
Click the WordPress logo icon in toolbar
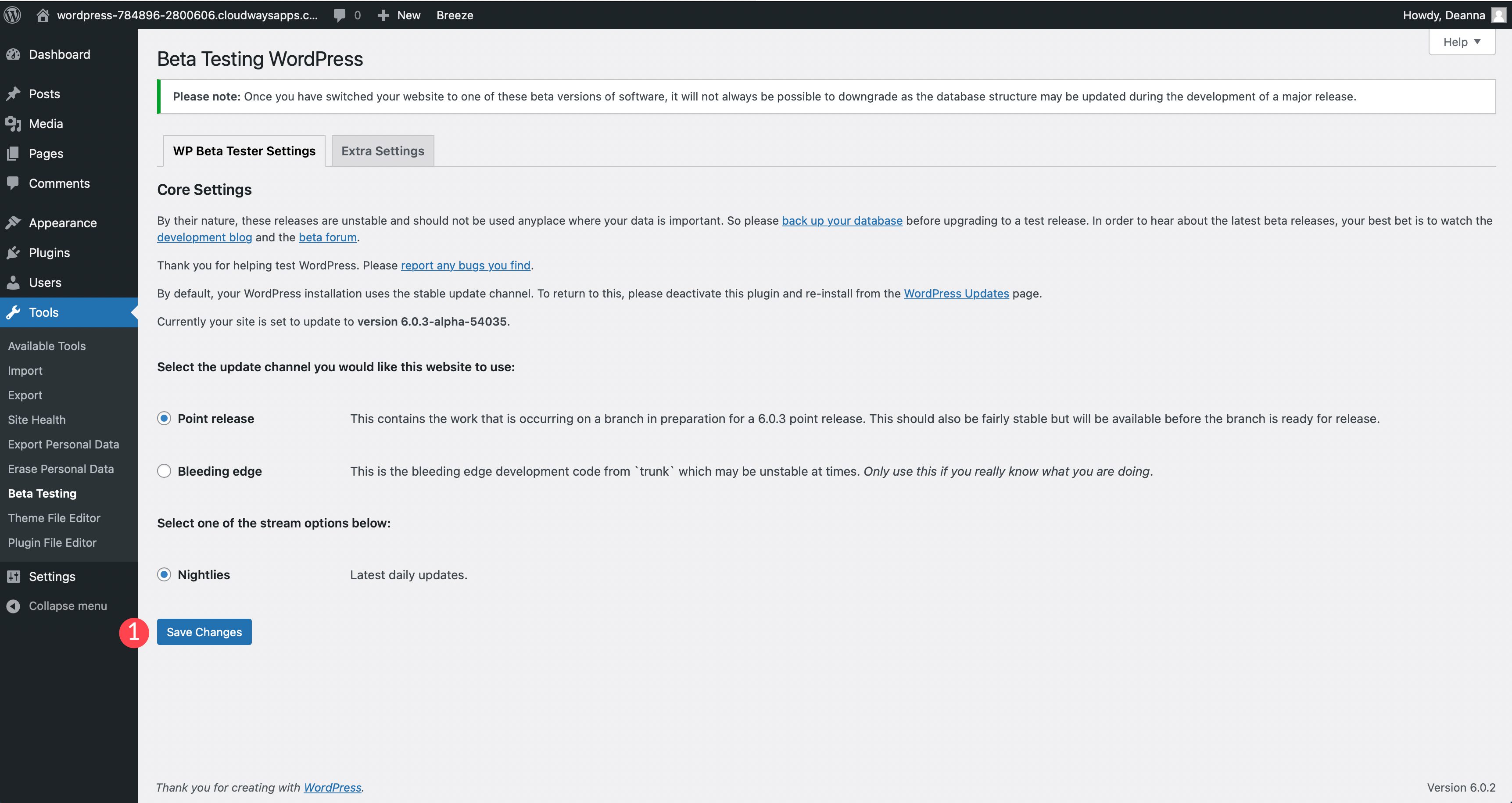[14, 15]
